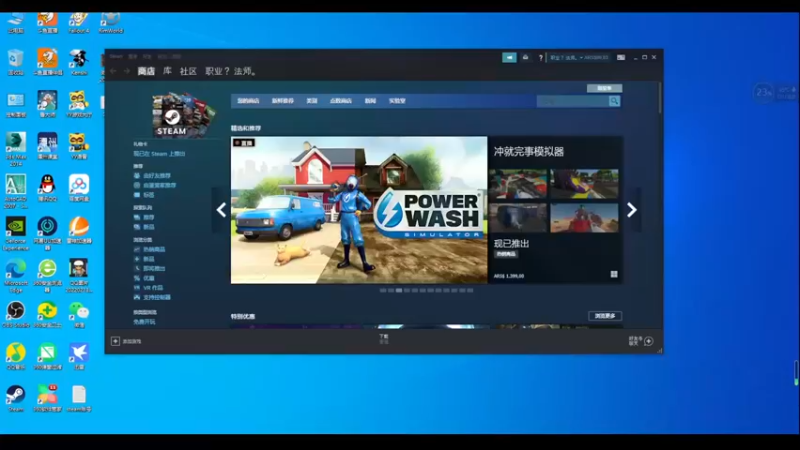Click the store search magnifier icon
The image size is (800, 450).
tap(614, 101)
